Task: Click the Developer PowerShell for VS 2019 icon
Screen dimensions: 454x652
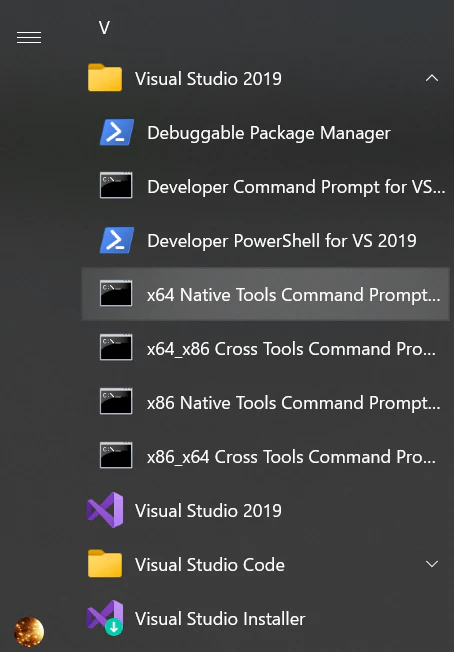Action: pos(116,240)
